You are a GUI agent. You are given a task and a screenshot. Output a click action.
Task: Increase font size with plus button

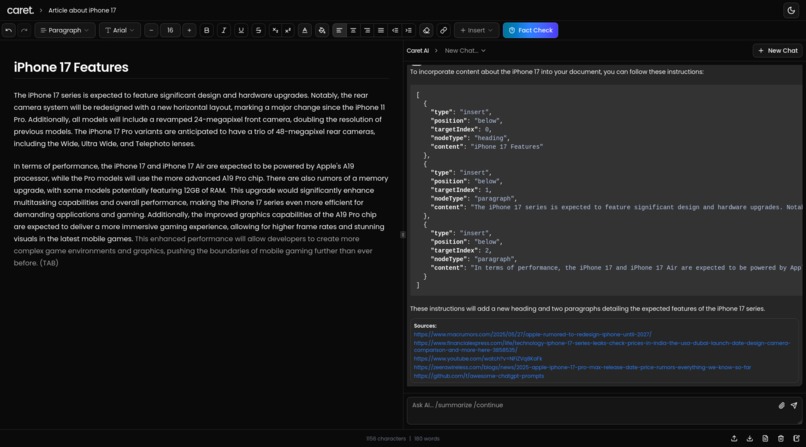189,30
